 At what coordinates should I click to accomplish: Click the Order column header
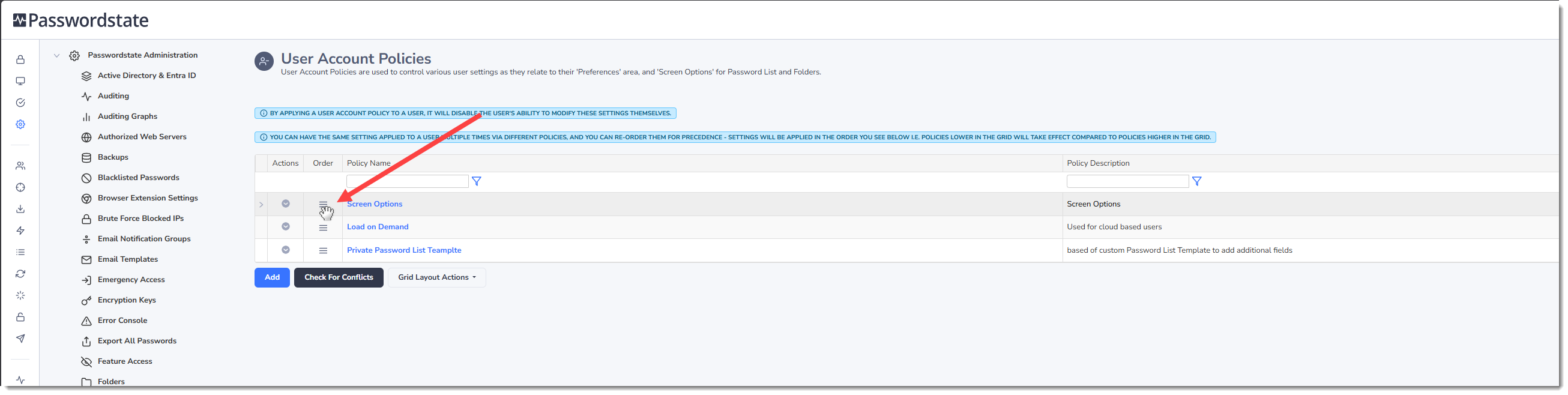pyautogui.click(x=322, y=163)
